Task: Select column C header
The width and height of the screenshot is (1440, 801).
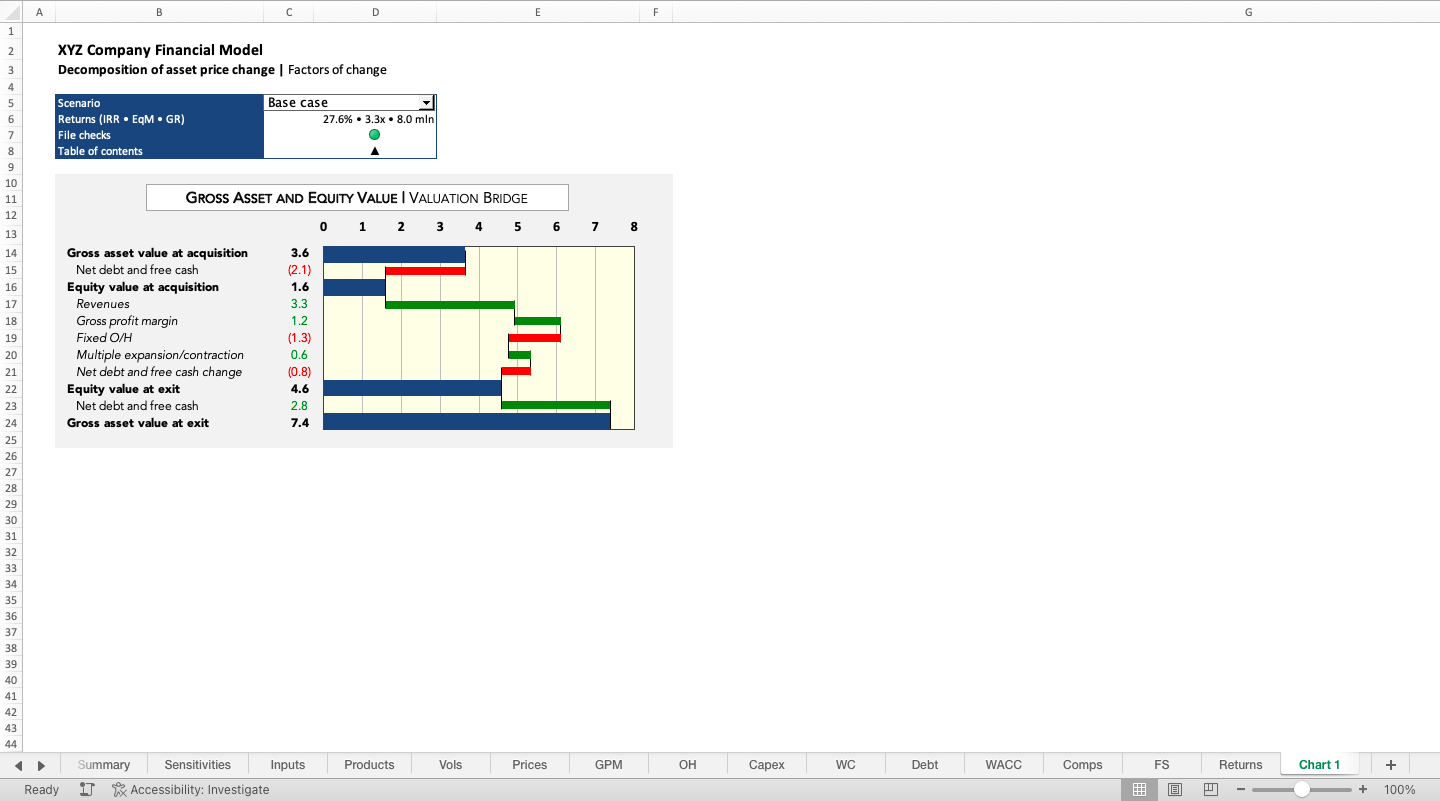Action: [x=288, y=12]
